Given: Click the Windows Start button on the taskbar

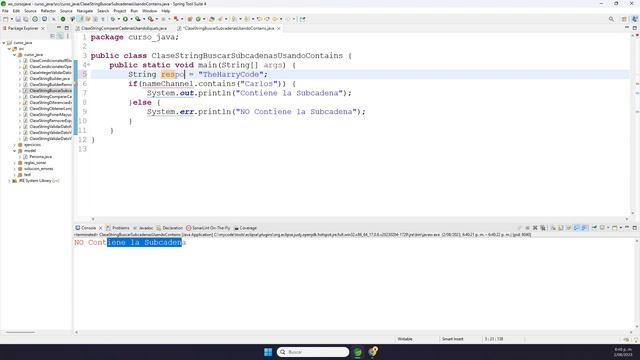Looking at the screenshot, I should (268, 352).
